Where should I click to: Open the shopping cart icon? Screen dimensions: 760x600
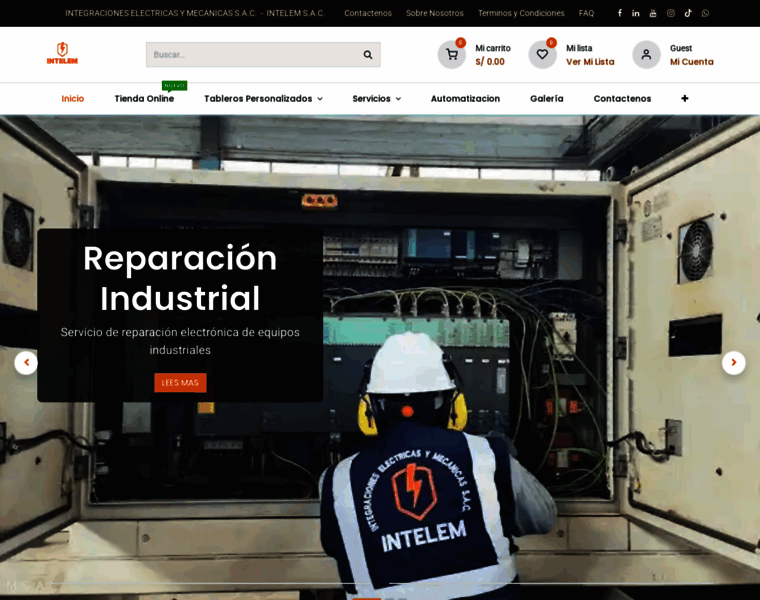click(452, 55)
